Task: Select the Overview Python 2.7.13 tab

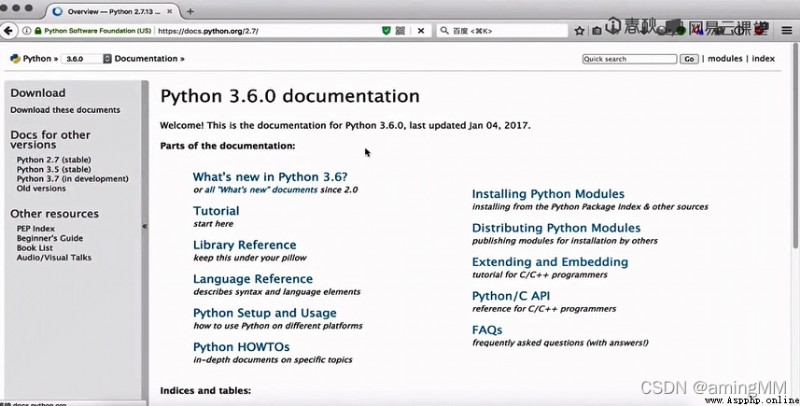Action: click(x=113, y=11)
